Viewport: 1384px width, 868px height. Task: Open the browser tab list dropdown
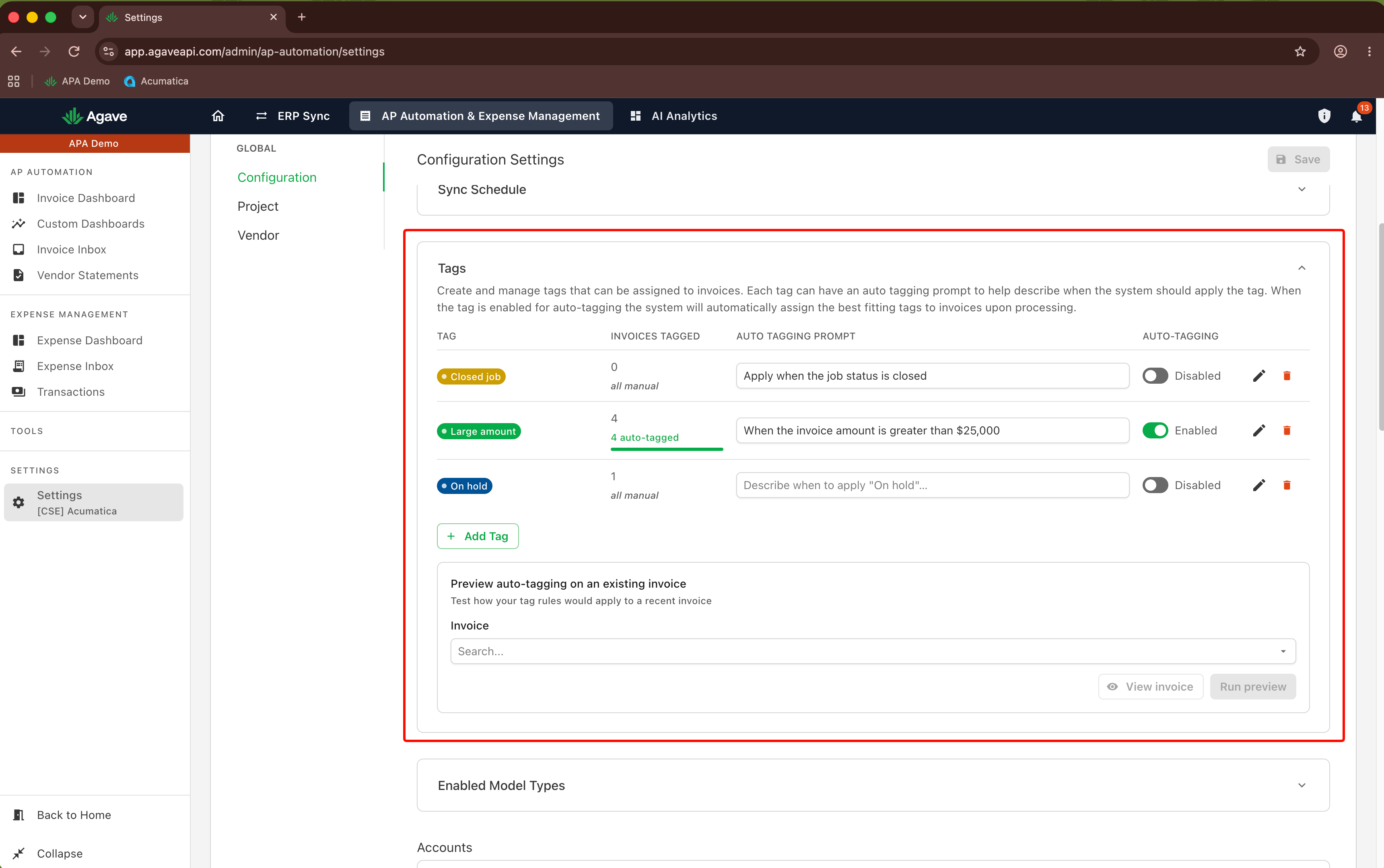(82, 17)
